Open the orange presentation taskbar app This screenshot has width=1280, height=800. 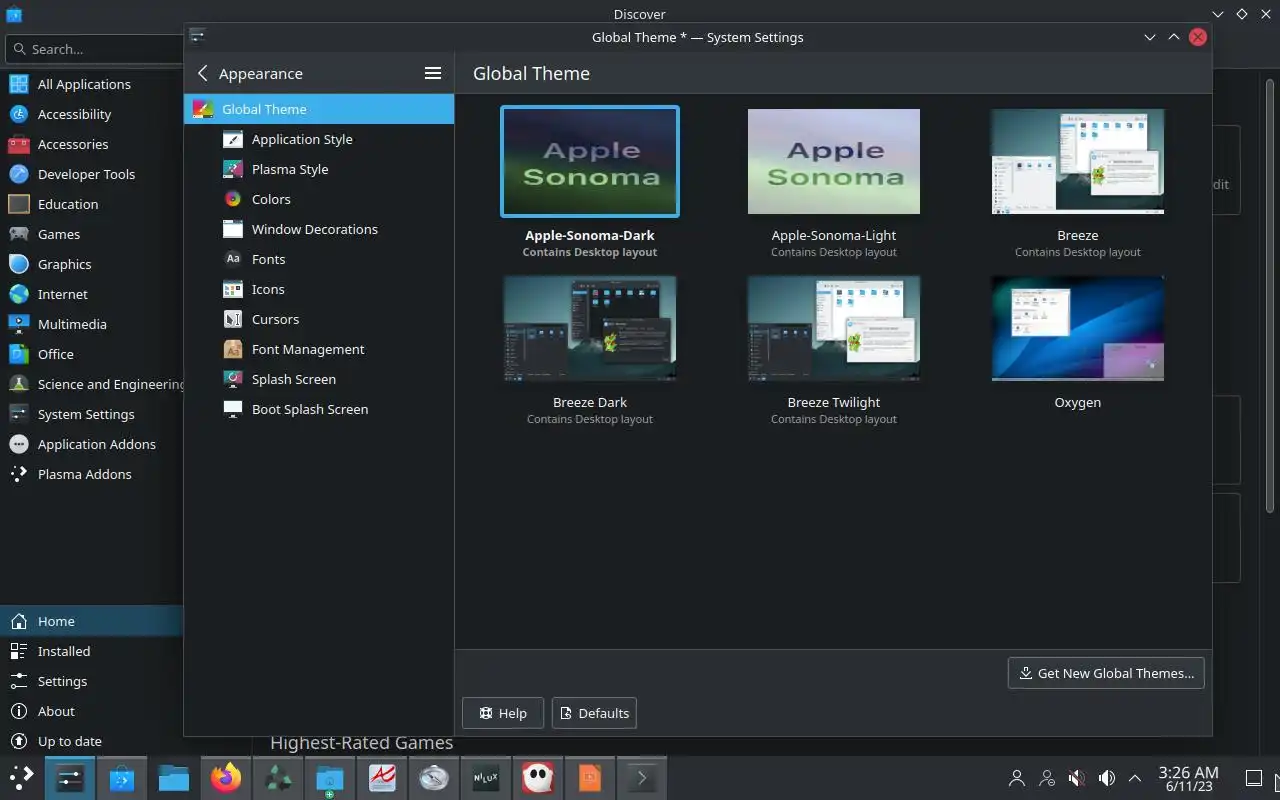pos(590,778)
